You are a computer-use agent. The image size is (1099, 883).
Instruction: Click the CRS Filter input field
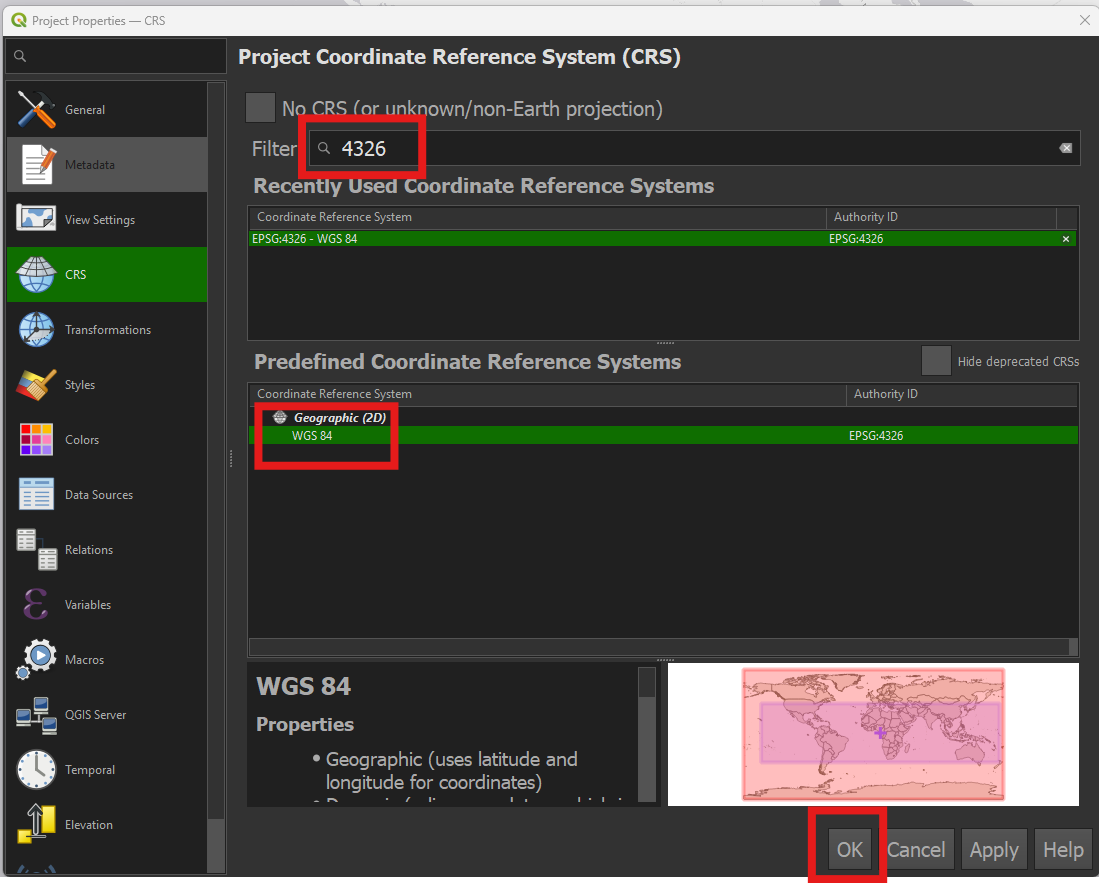pyautogui.click(x=694, y=148)
